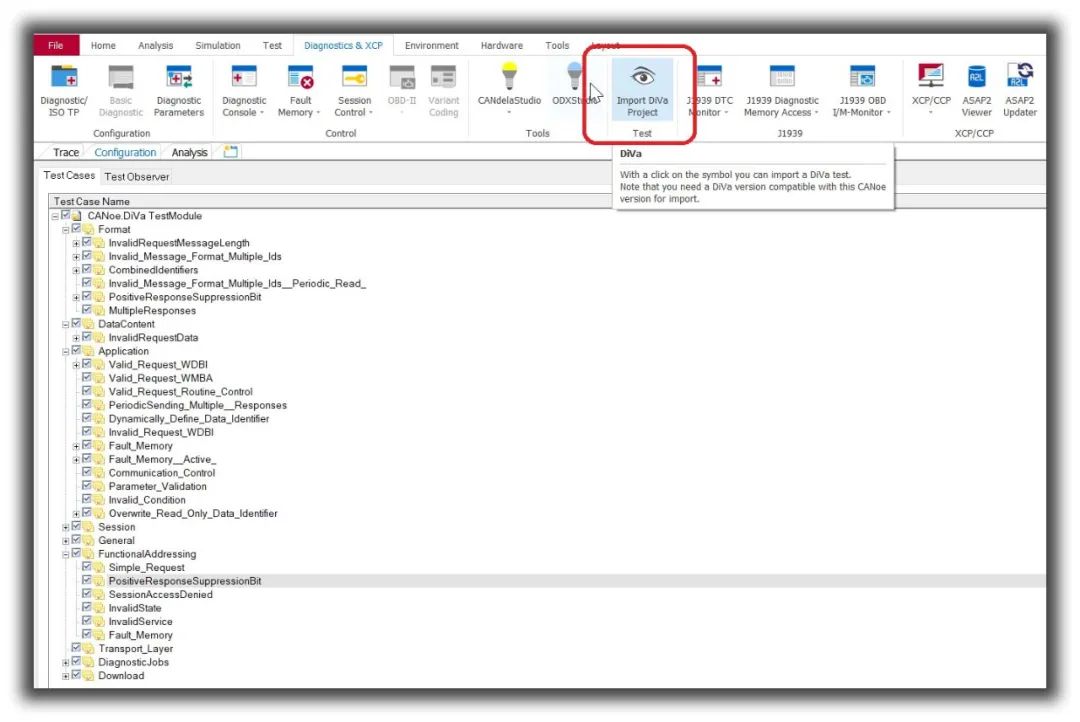Switch to the Hardware ribbon tab
The width and height of the screenshot is (1080, 722).
[x=501, y=45]
